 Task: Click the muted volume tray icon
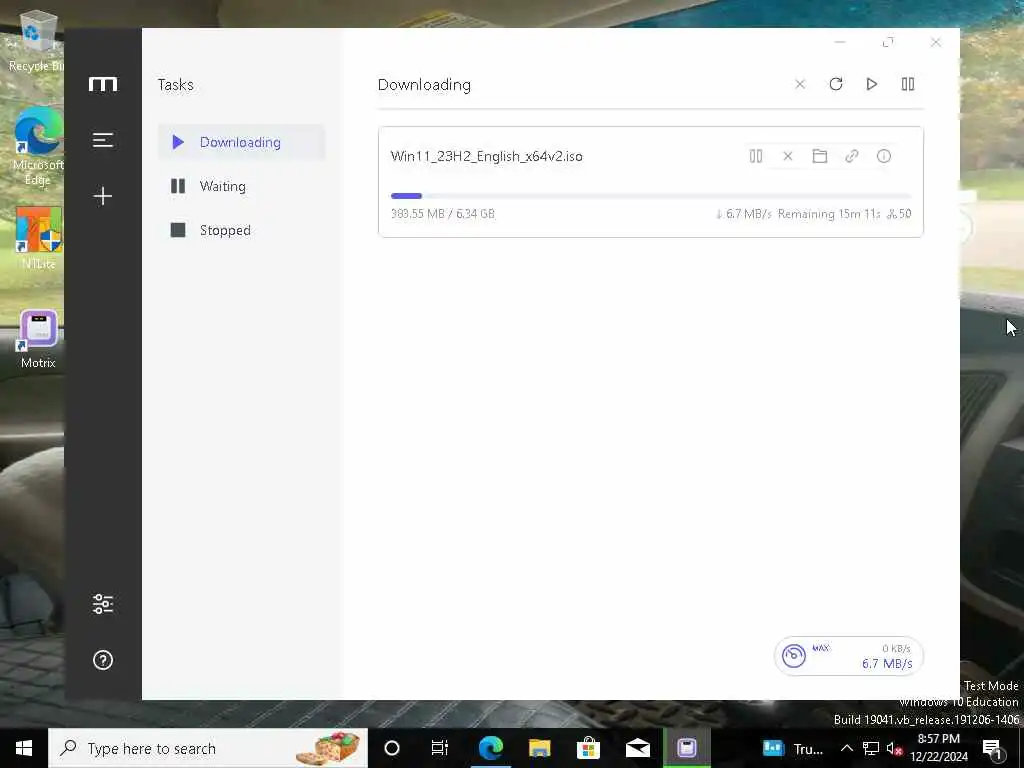894,749
